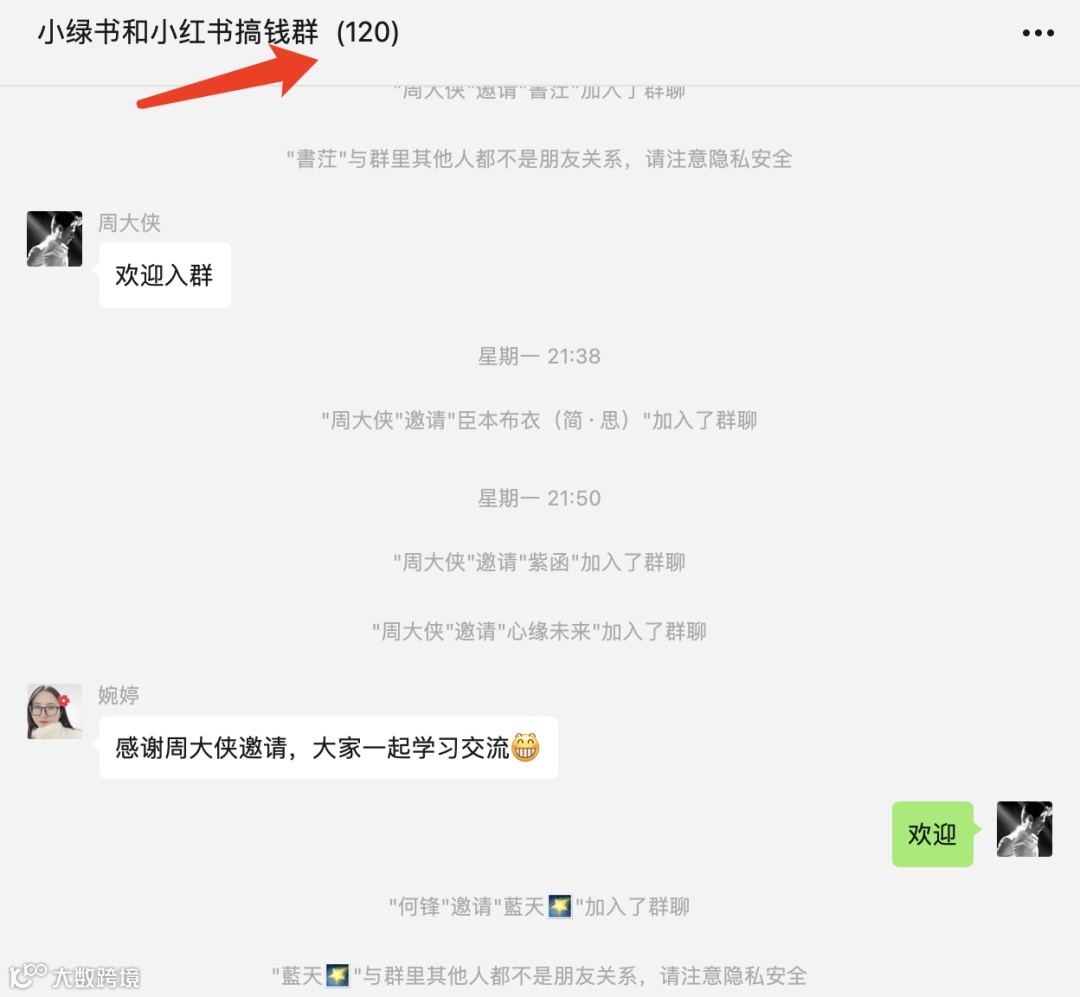The height and width of the screenshot is (997, 1080).
Task: Click 周大侠's avatar beside 欢迎入群
Action: (54, 239)
